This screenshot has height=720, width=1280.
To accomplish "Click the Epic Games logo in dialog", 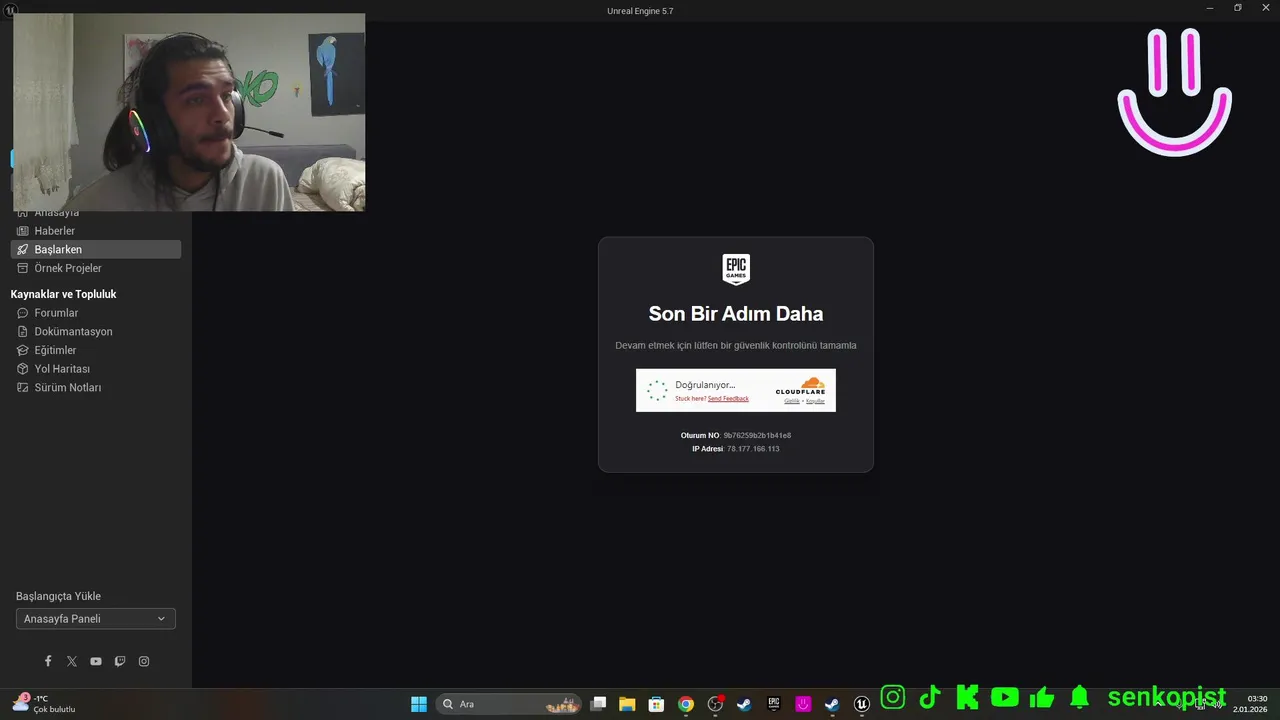I will [736, 269].
